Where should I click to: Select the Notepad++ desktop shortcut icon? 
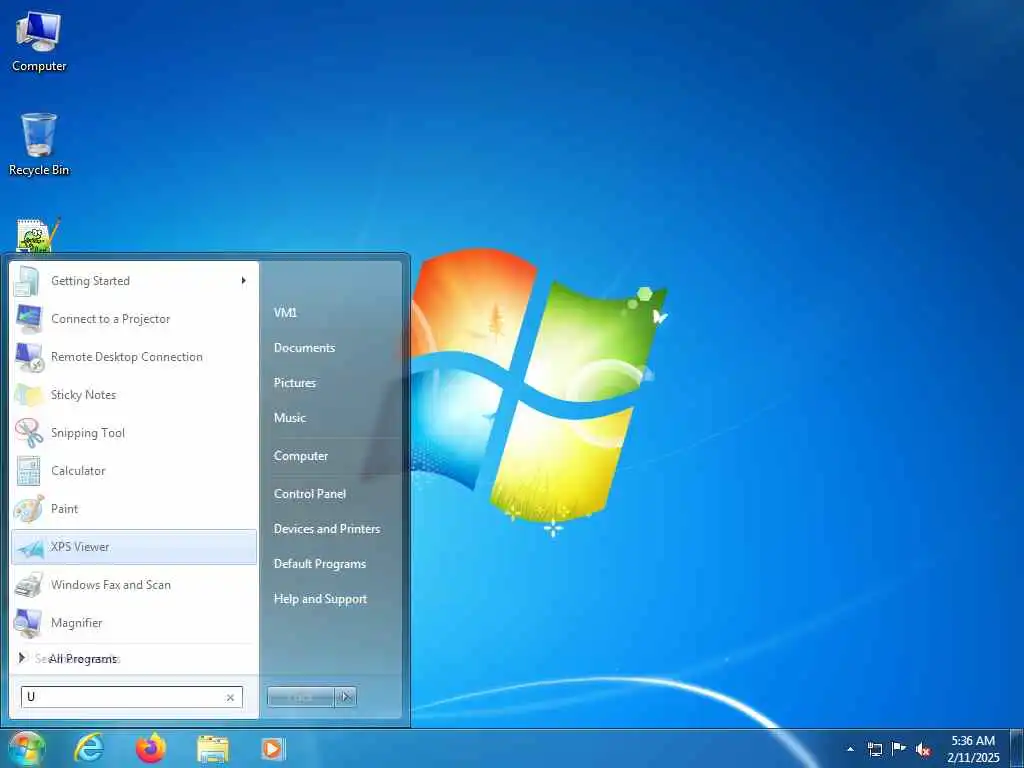point(37,235)
